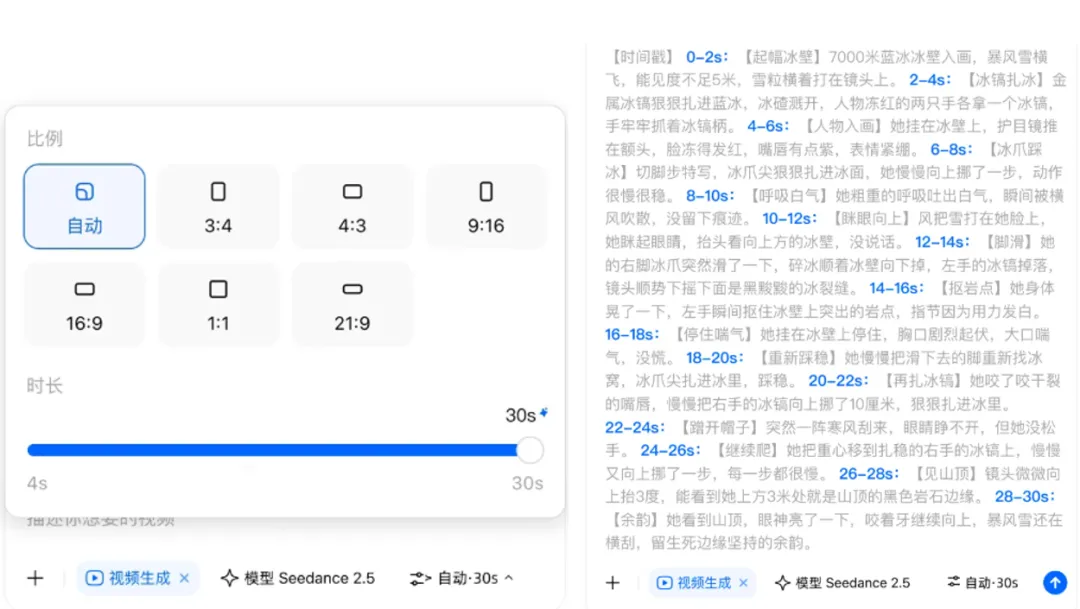Choose the 9:16 aspect ratio
This screenshot has height=609, width=1080.
coord(486,206)
